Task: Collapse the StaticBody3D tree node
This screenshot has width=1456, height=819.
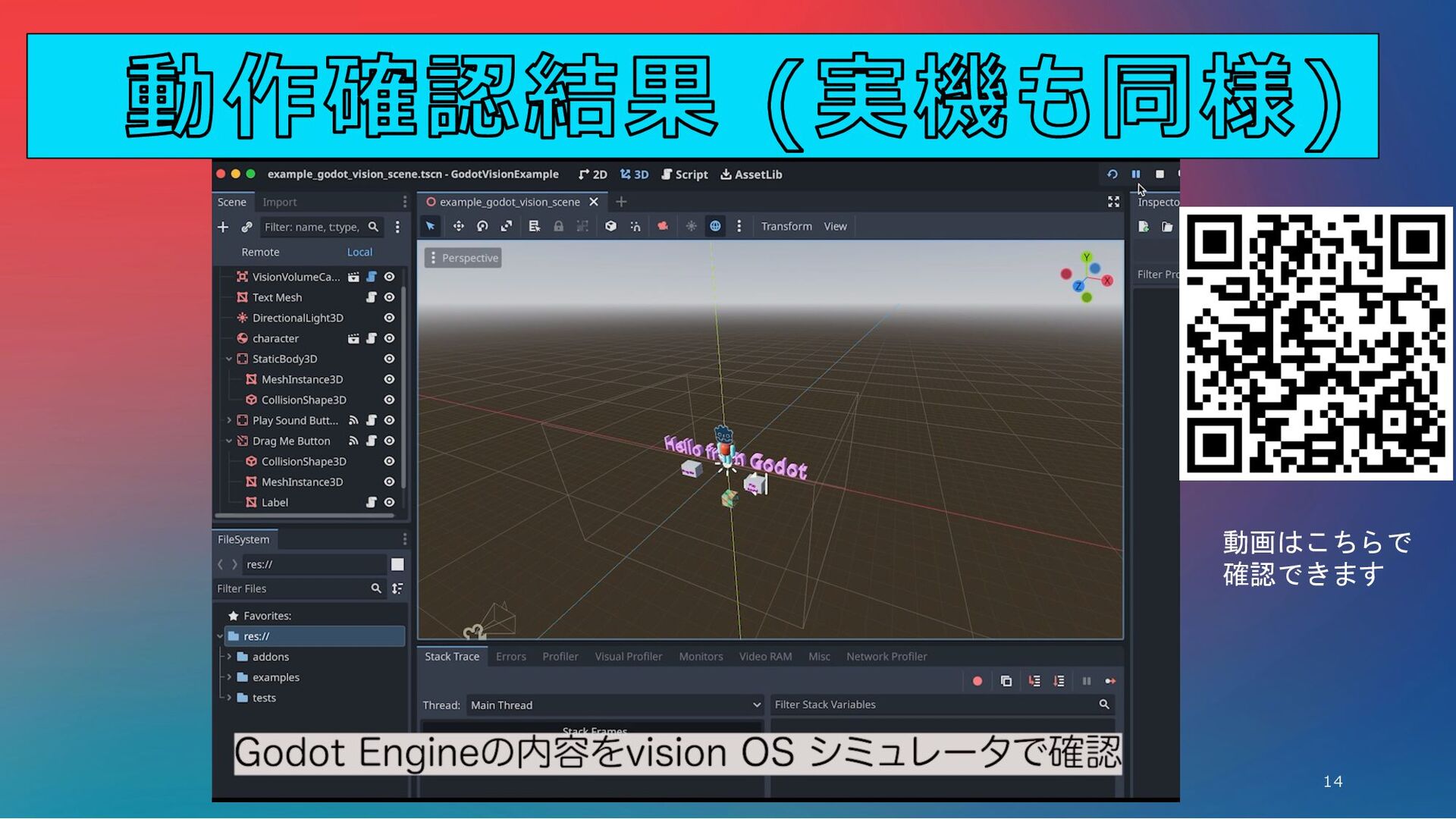Action: coord(229,359)
